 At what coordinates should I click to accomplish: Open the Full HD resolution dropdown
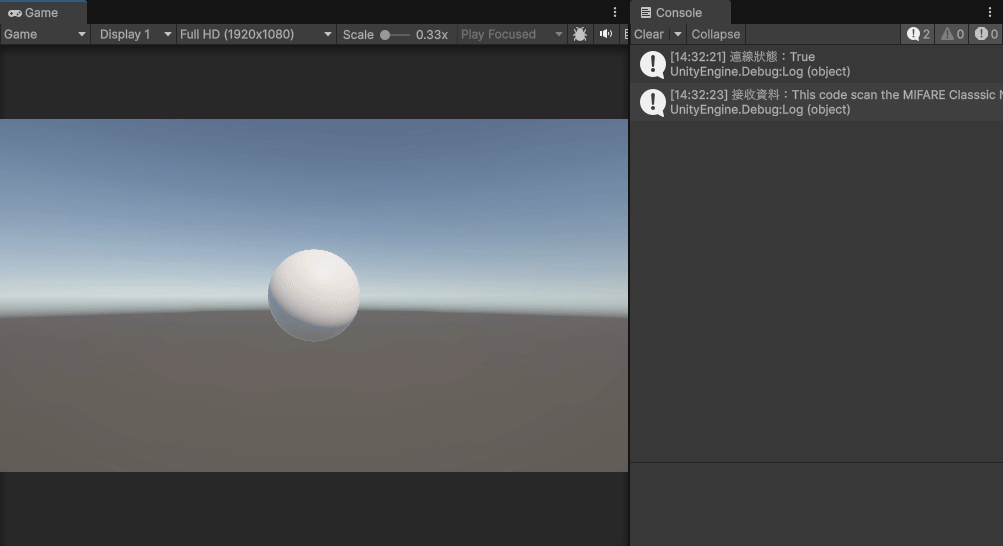click(x=256, y=34)
